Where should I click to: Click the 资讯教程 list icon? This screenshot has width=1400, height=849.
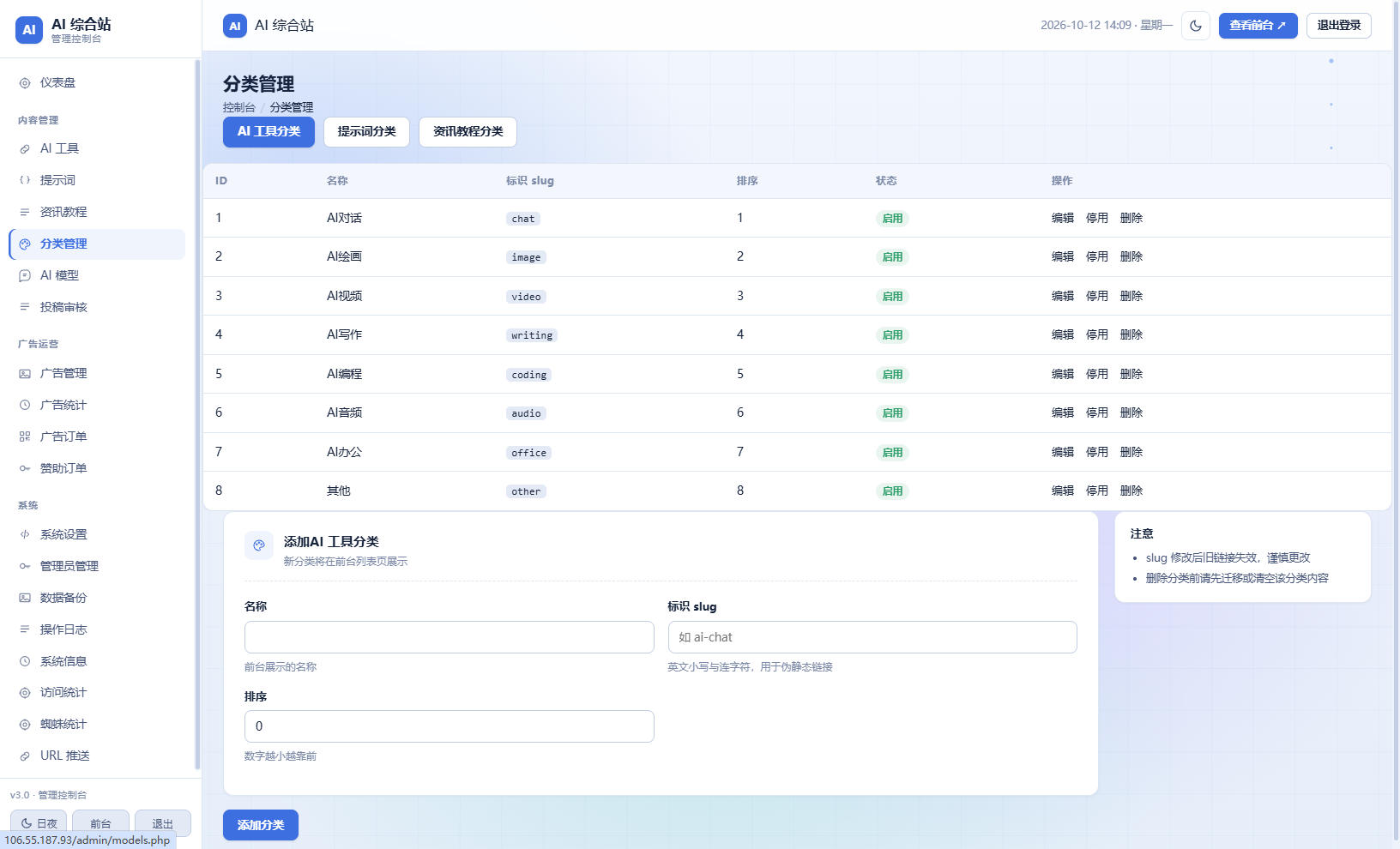coord(25,213)
